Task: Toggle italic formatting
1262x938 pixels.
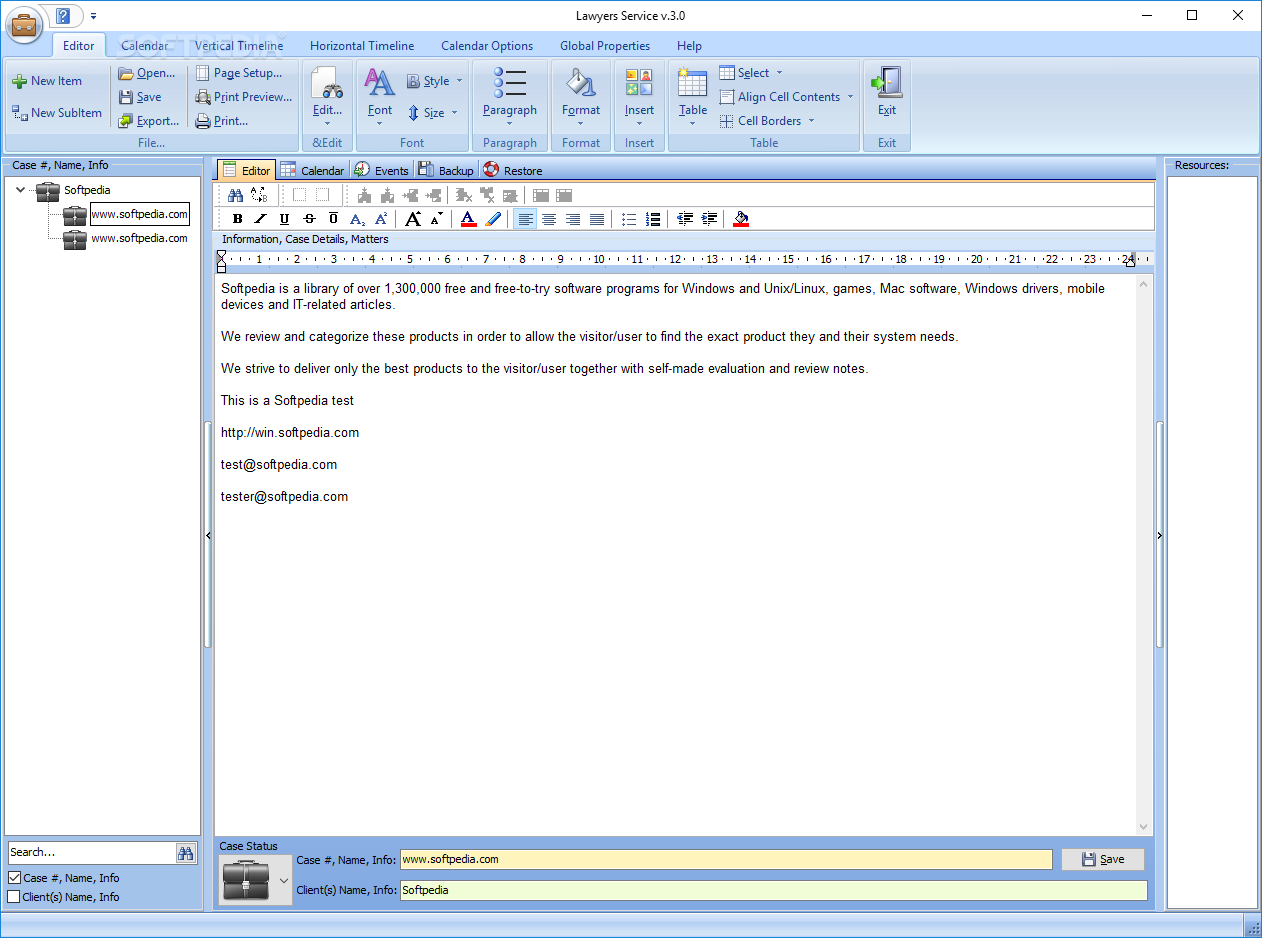Action: [261, 219]
